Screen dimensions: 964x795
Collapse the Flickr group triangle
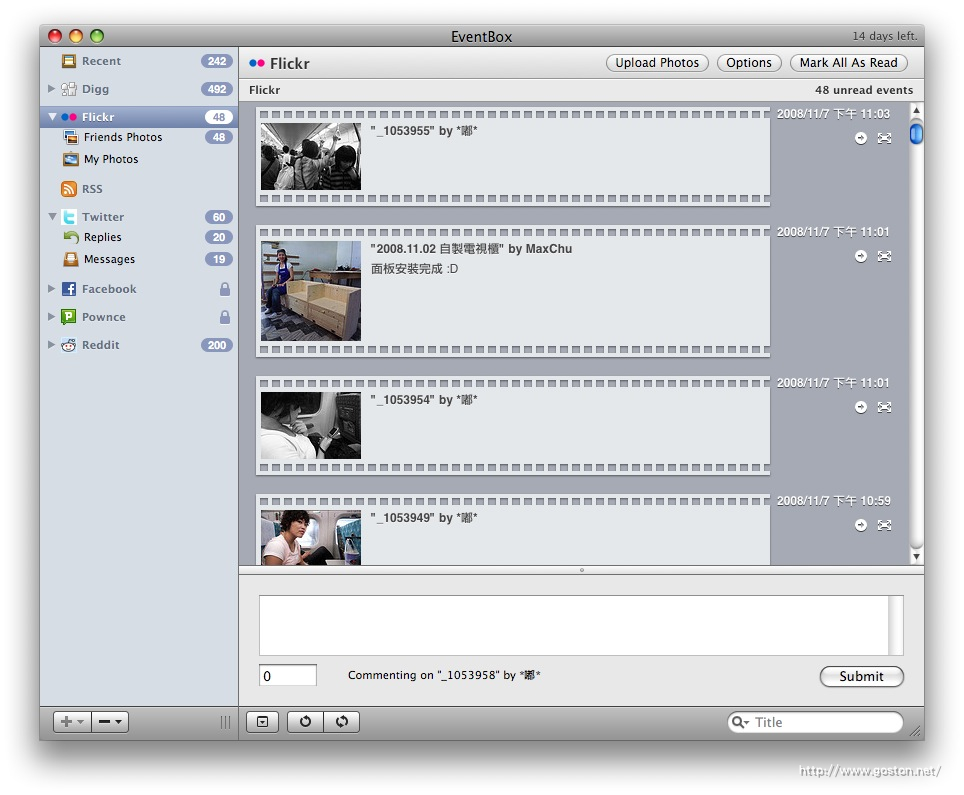[x=52, y=117]
